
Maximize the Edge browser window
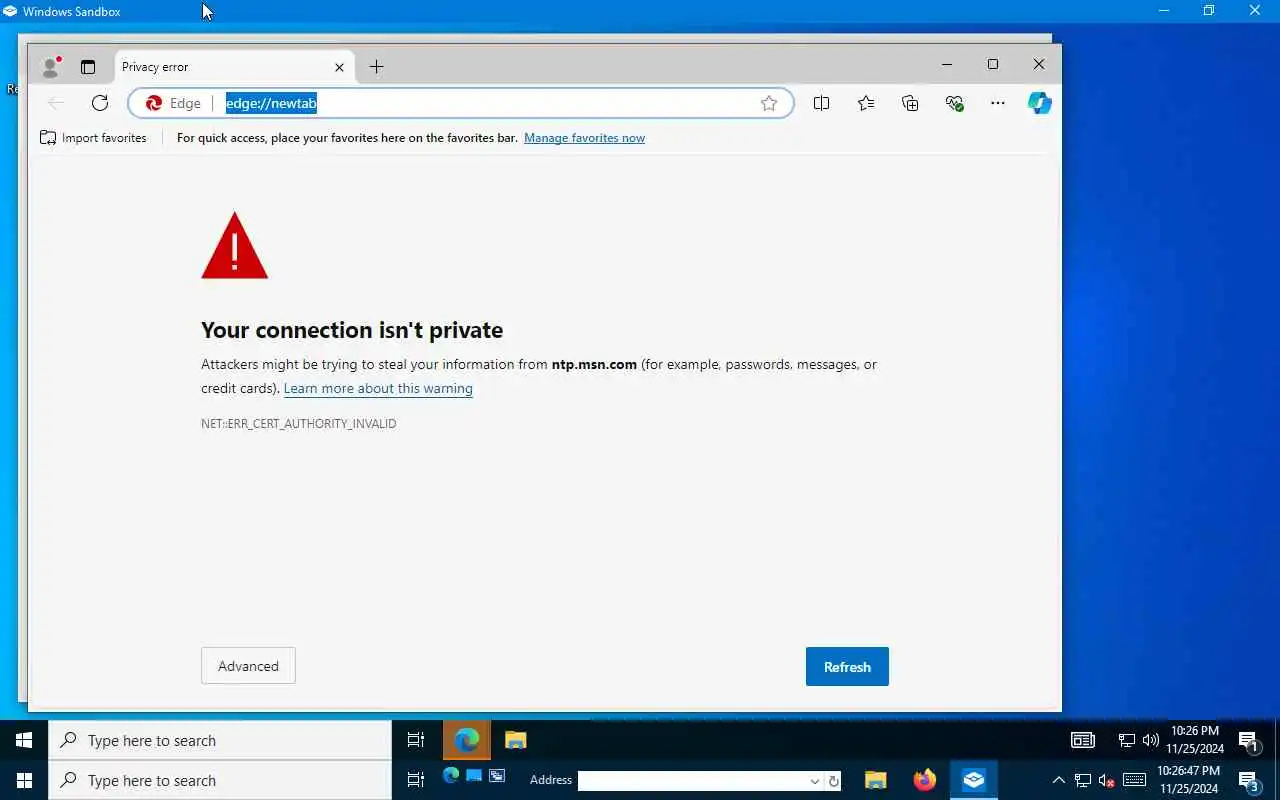click(x=993, y=64)
